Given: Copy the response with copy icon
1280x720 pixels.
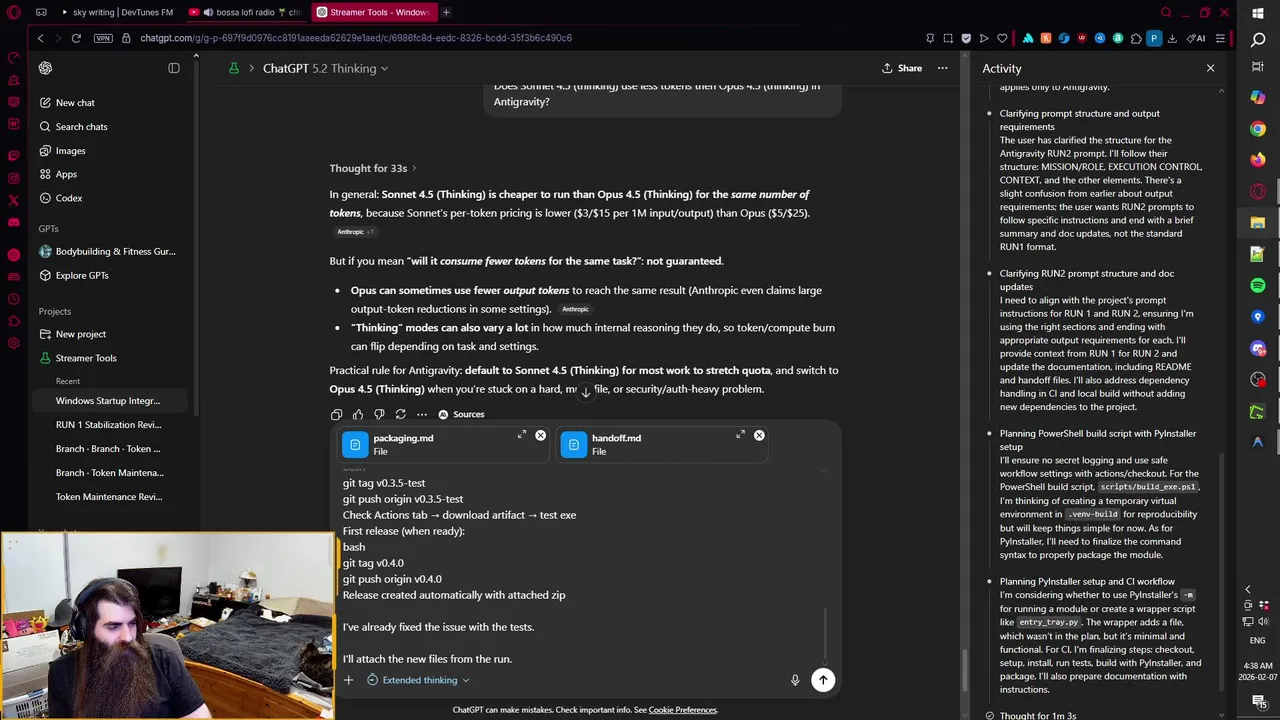Looking at the screenshot, I should [x=336, y=414].
